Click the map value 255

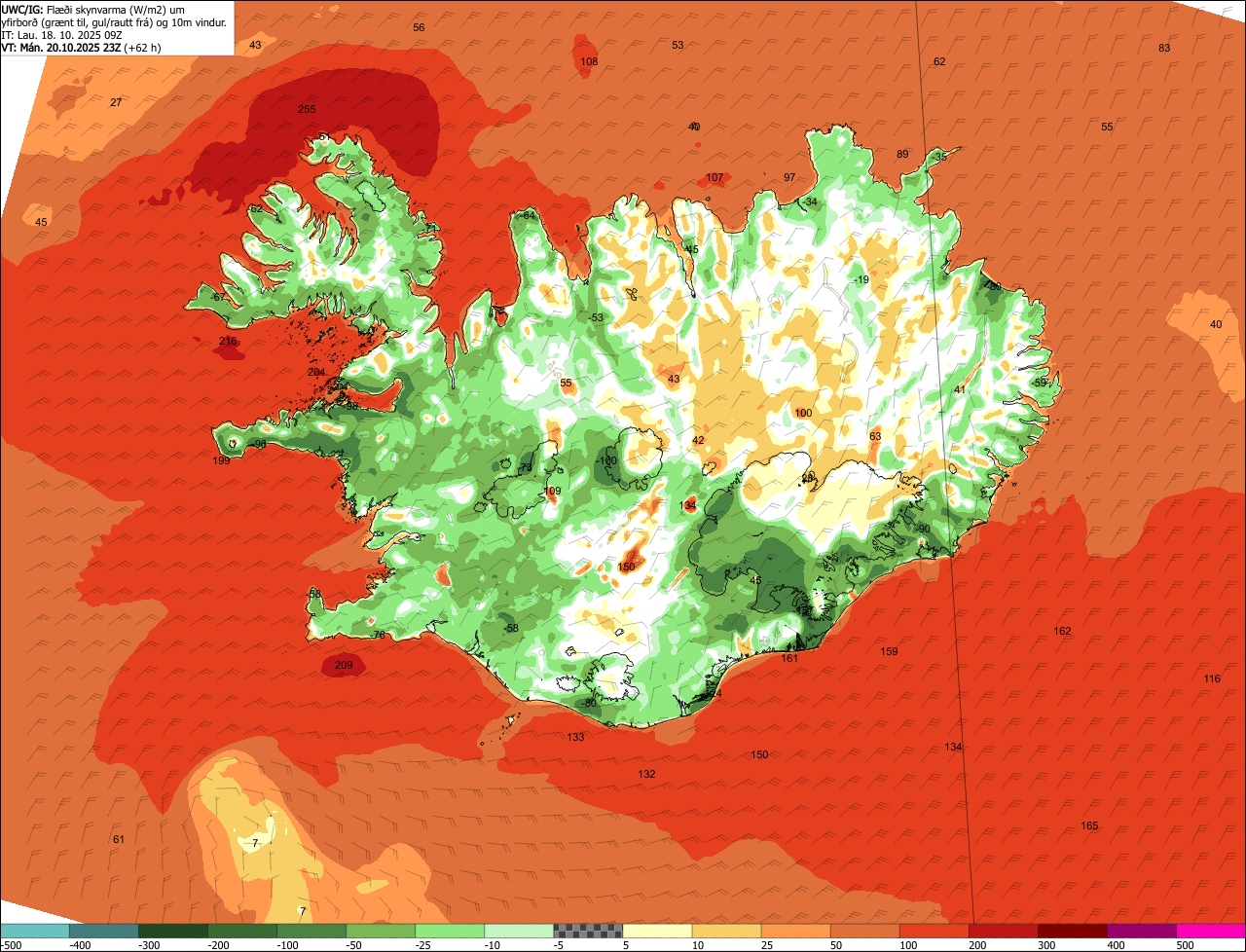pos(307,109)
